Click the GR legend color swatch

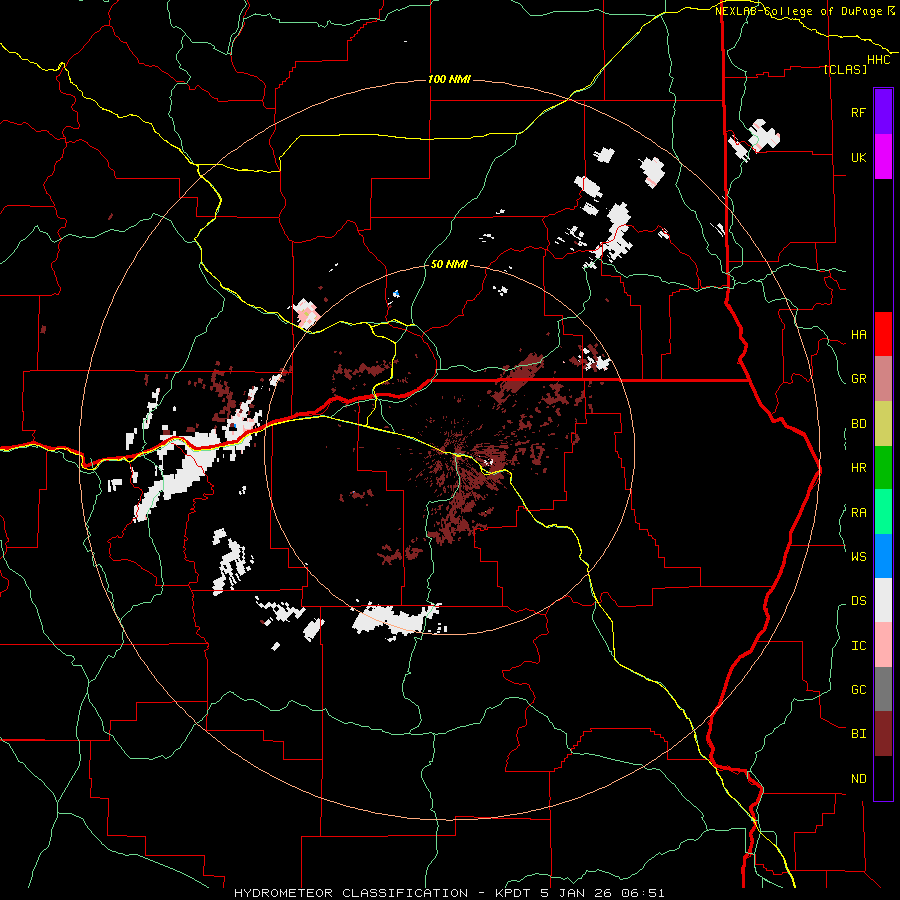[883, 379]
